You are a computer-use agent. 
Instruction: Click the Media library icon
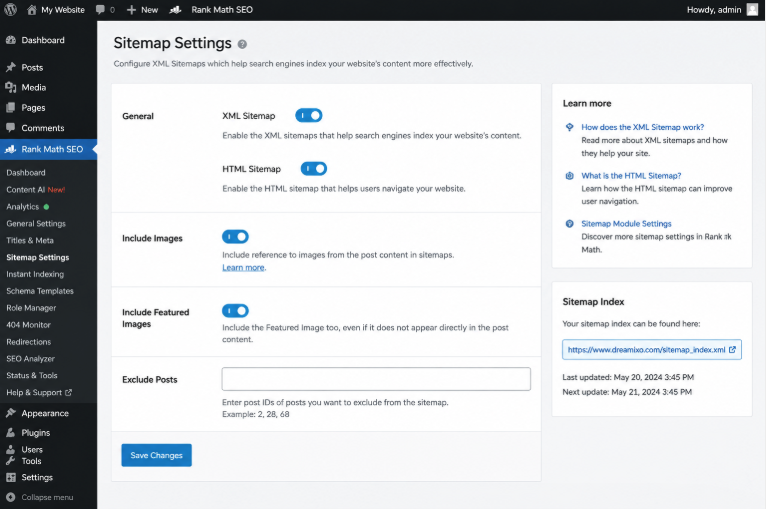pyautogui.click(x=11, y=87)
